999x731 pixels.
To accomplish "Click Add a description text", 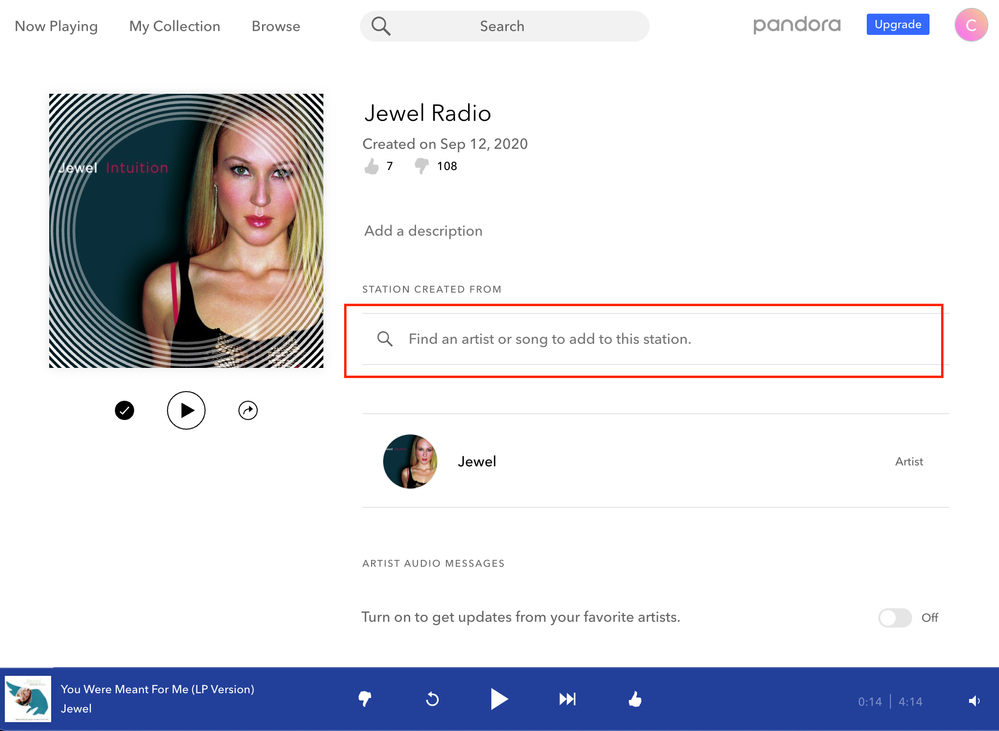I will 423,231.
